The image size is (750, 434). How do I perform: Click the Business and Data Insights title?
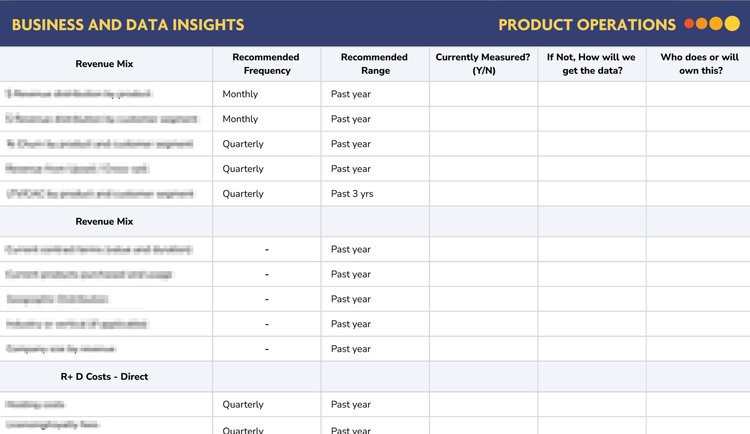click(x=128, y=24)
